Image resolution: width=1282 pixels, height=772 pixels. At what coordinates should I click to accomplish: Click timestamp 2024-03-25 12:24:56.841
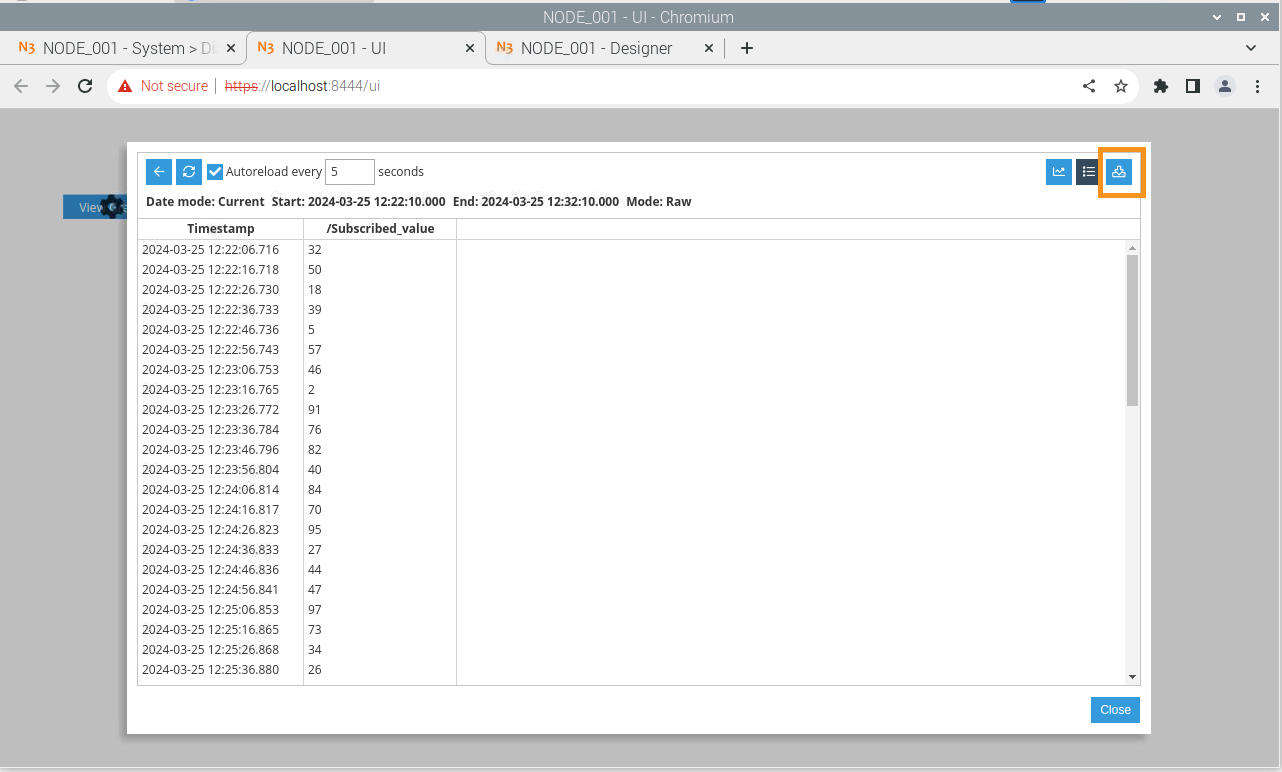tap(210, 589)
